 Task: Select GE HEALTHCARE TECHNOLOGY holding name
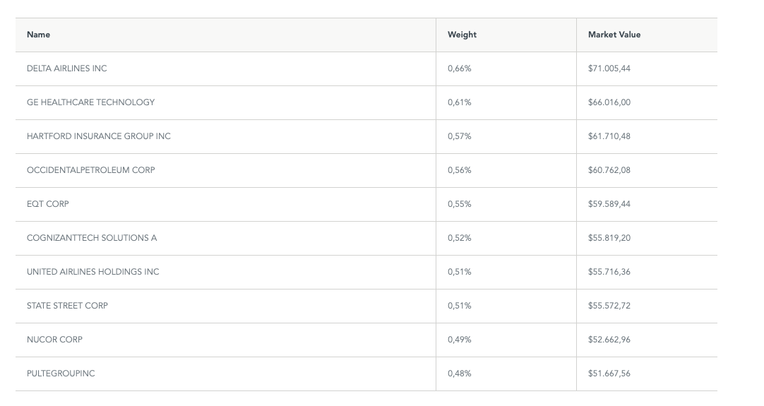(91, 103)
